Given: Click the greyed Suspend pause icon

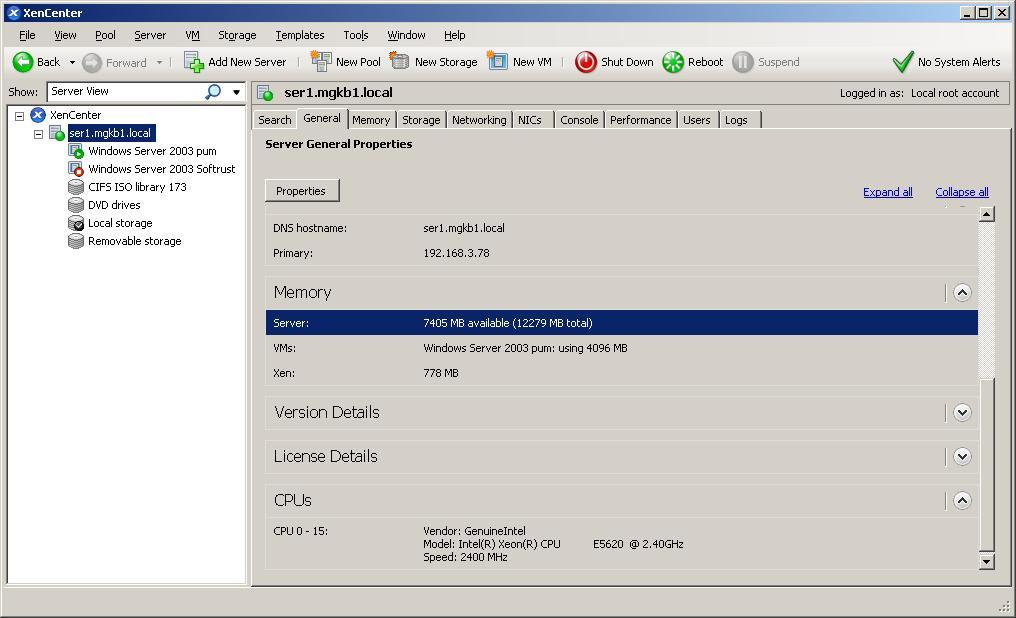Looking at the screenshot, I should point(743,62).
